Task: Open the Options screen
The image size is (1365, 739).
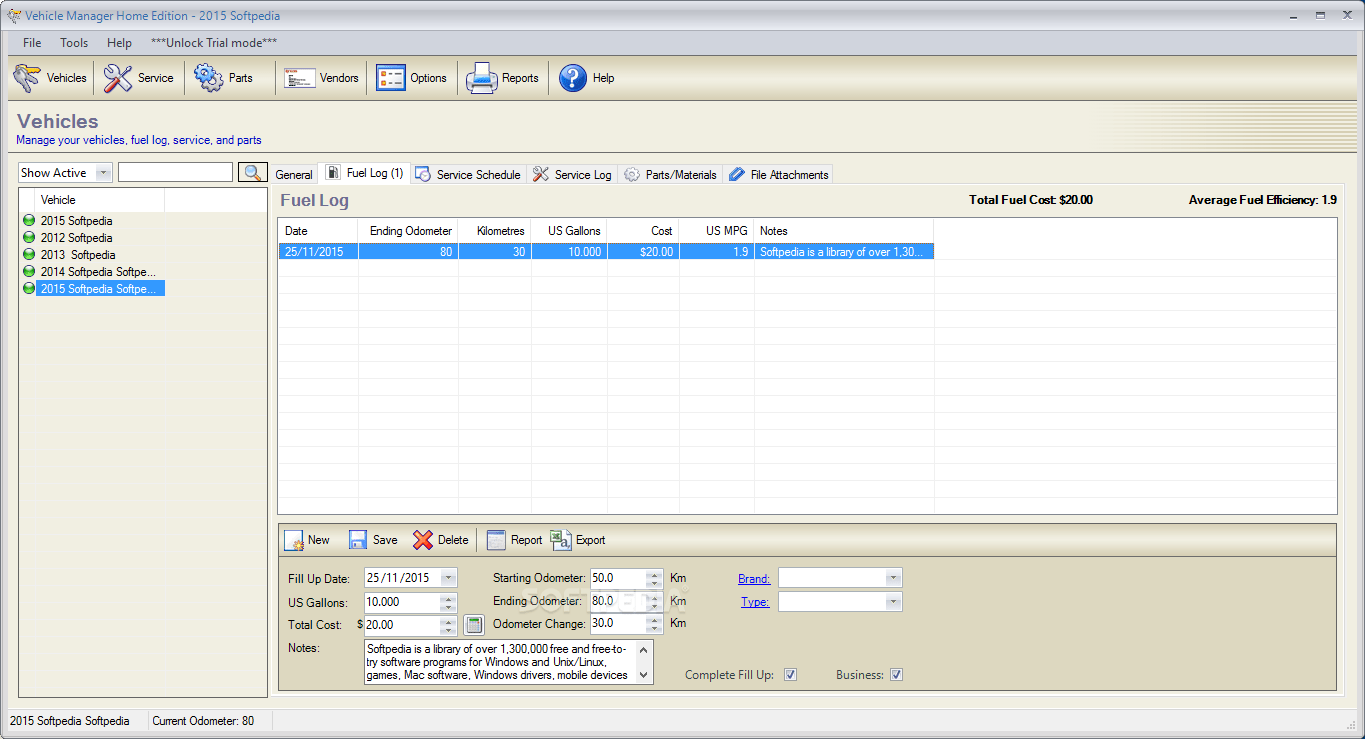Action: 412,77
